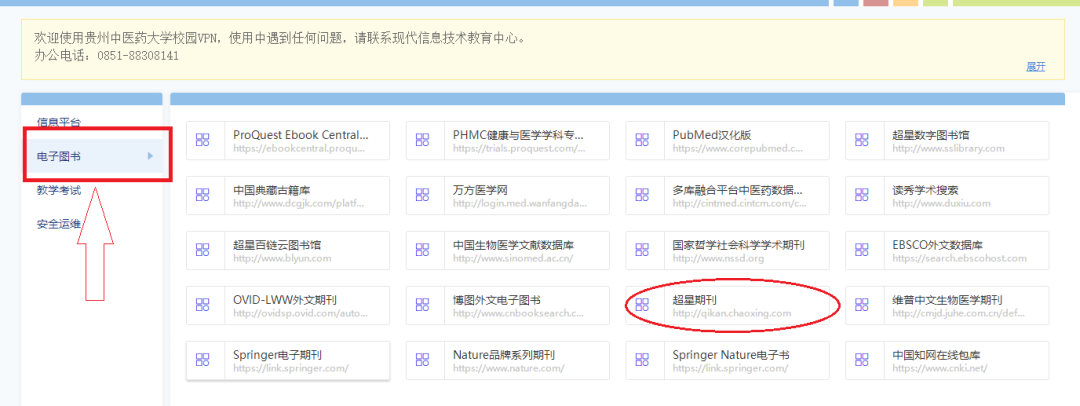Select 信息平台 in the sidebar
The image size is (1080, 406).
click(x=59, y=123)
